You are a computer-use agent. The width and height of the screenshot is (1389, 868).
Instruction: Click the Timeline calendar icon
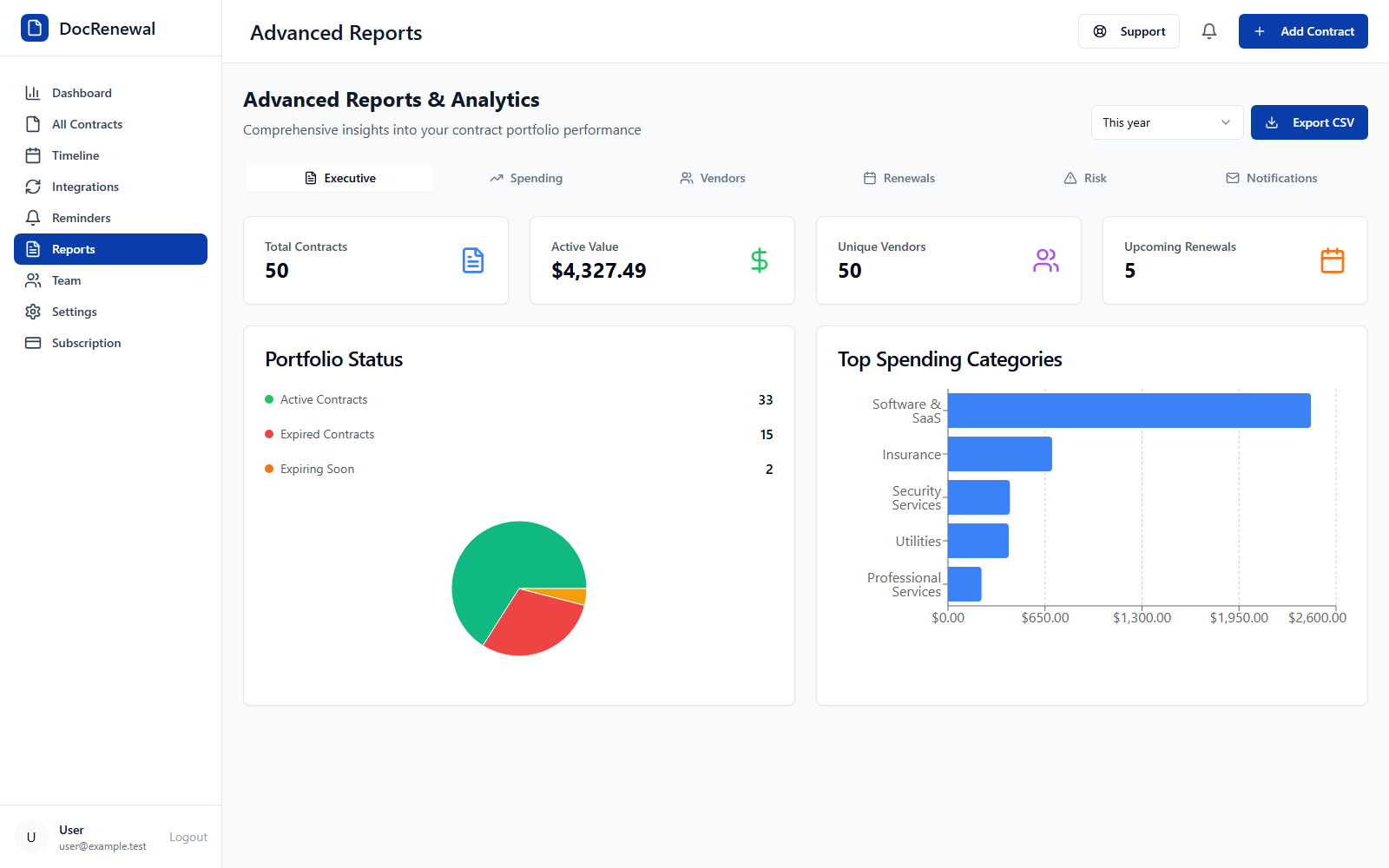coord(33,155)
